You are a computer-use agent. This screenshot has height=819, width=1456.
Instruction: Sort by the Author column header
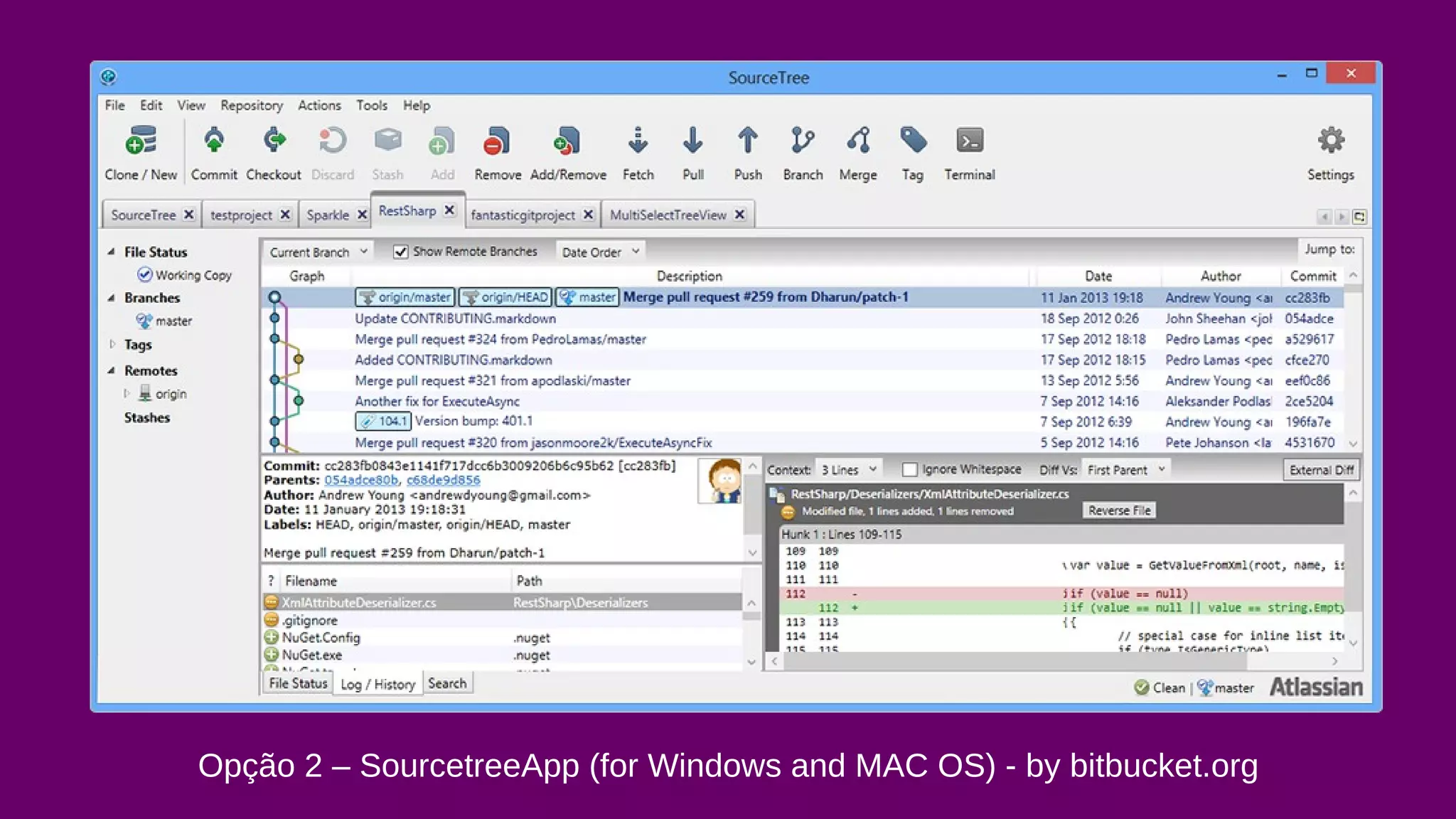click(1220, 276)
